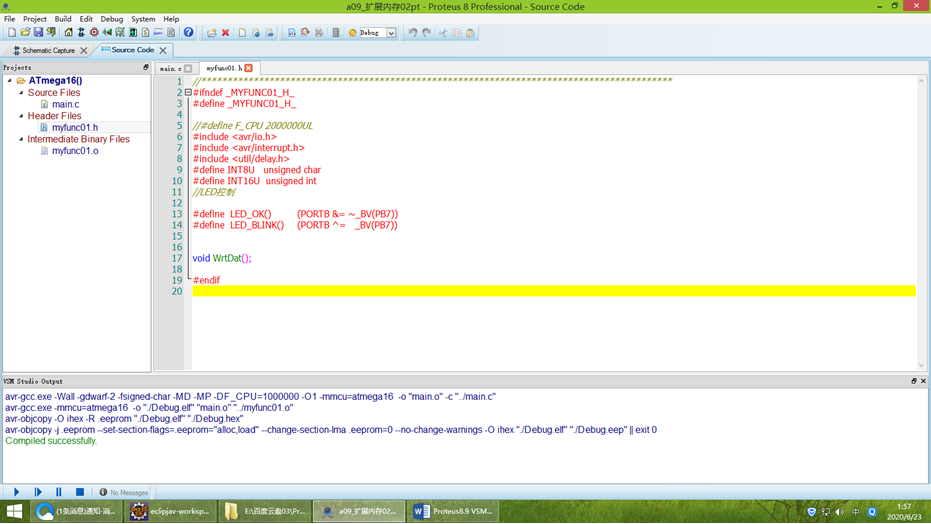Screen dimensions: 931x524
Task: Click the Undo arrow icon
Action: [412, 33]
